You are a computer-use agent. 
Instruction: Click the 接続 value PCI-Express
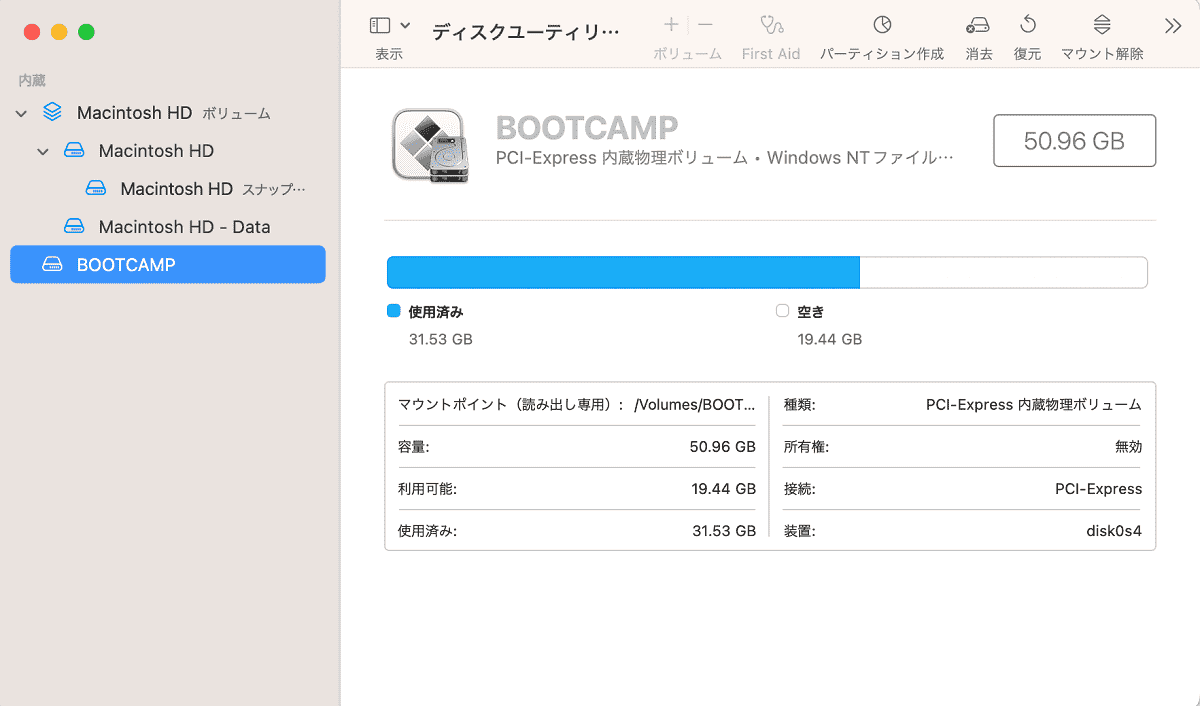pyautogui.click(x=1098, y=489)
